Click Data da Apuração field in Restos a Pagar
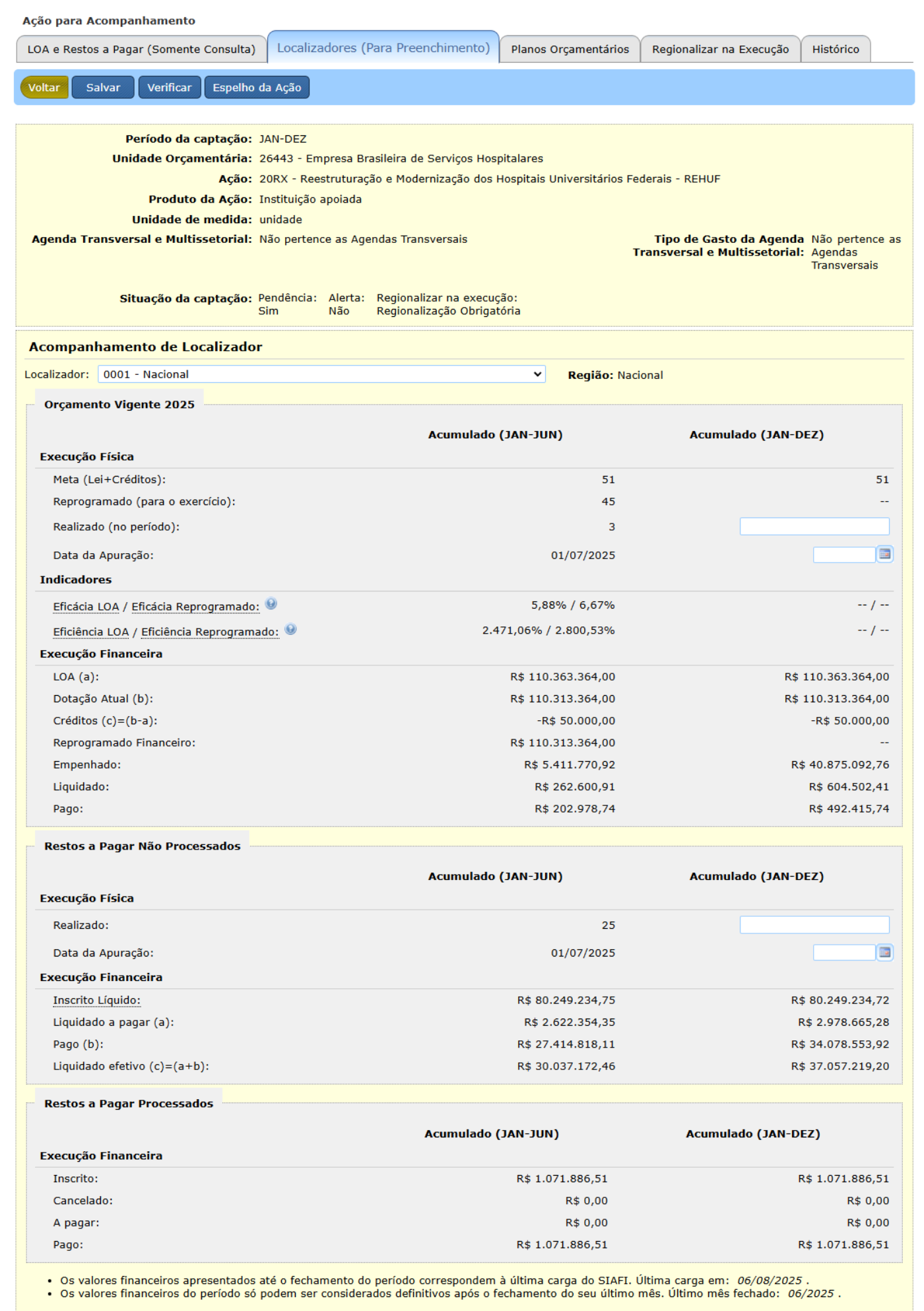 coord(843,953)
